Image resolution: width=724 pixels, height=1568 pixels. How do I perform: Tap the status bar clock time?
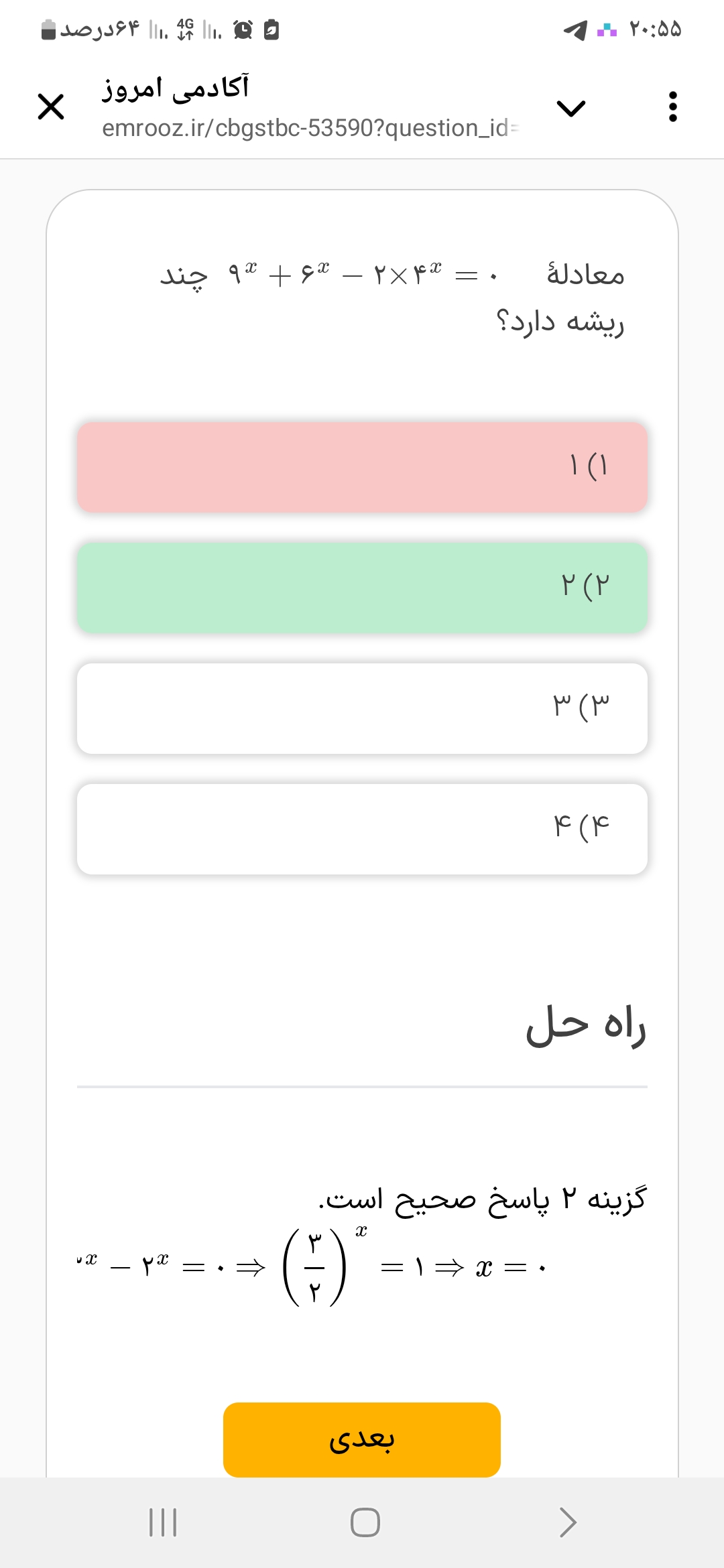coord(655,29)
